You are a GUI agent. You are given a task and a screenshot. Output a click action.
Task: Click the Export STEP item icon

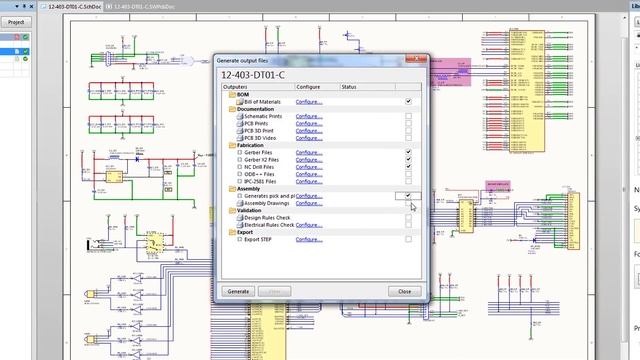(240, 240)
